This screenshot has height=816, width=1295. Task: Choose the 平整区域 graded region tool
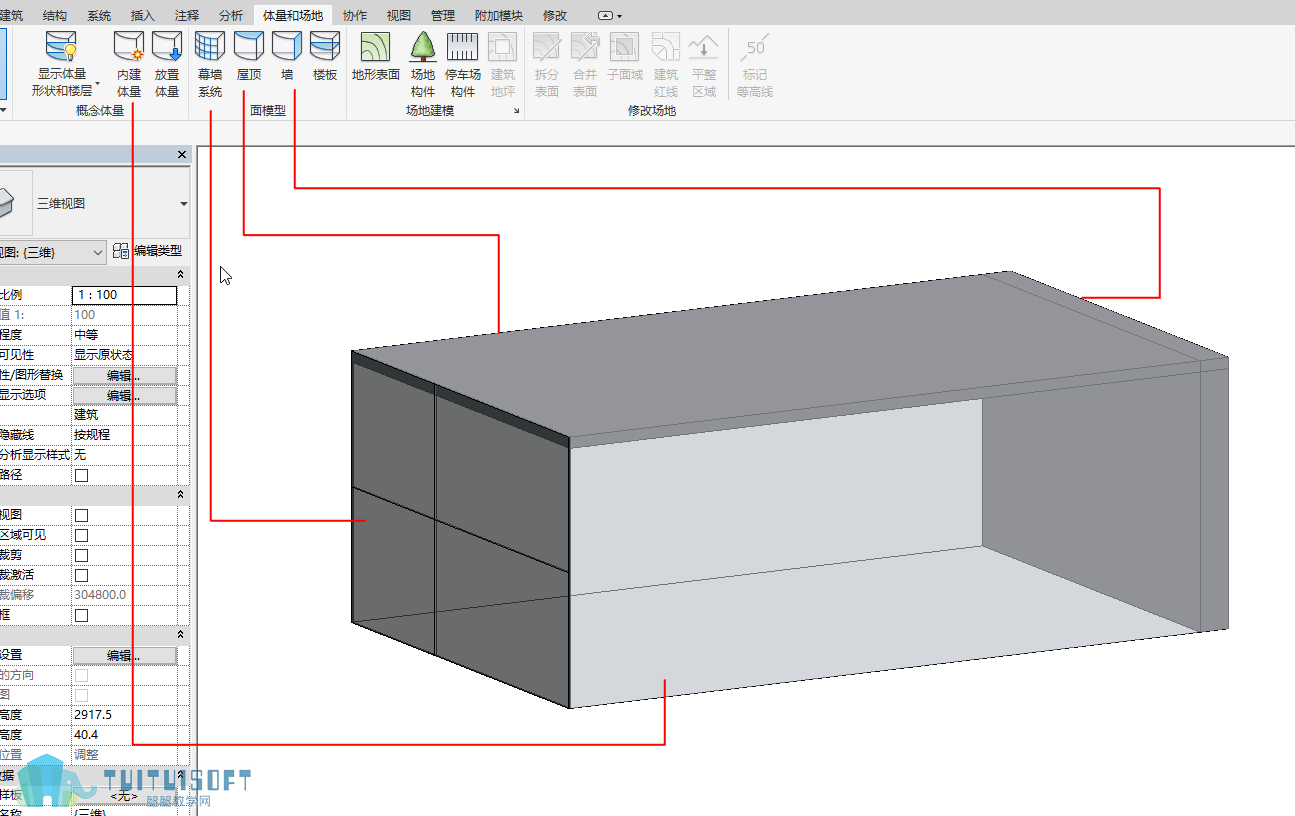click(704, 64)
